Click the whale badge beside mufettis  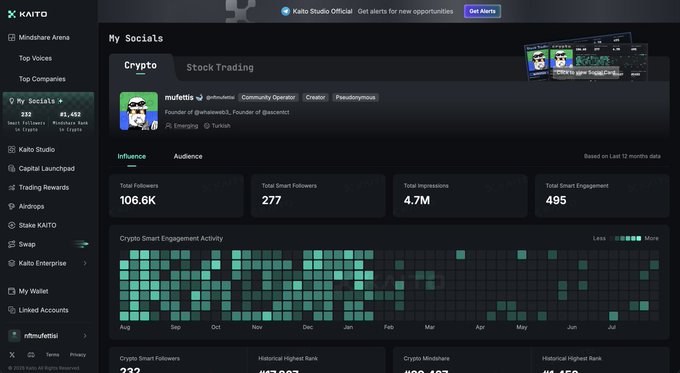pyautogui.click(x=199, y=98)
